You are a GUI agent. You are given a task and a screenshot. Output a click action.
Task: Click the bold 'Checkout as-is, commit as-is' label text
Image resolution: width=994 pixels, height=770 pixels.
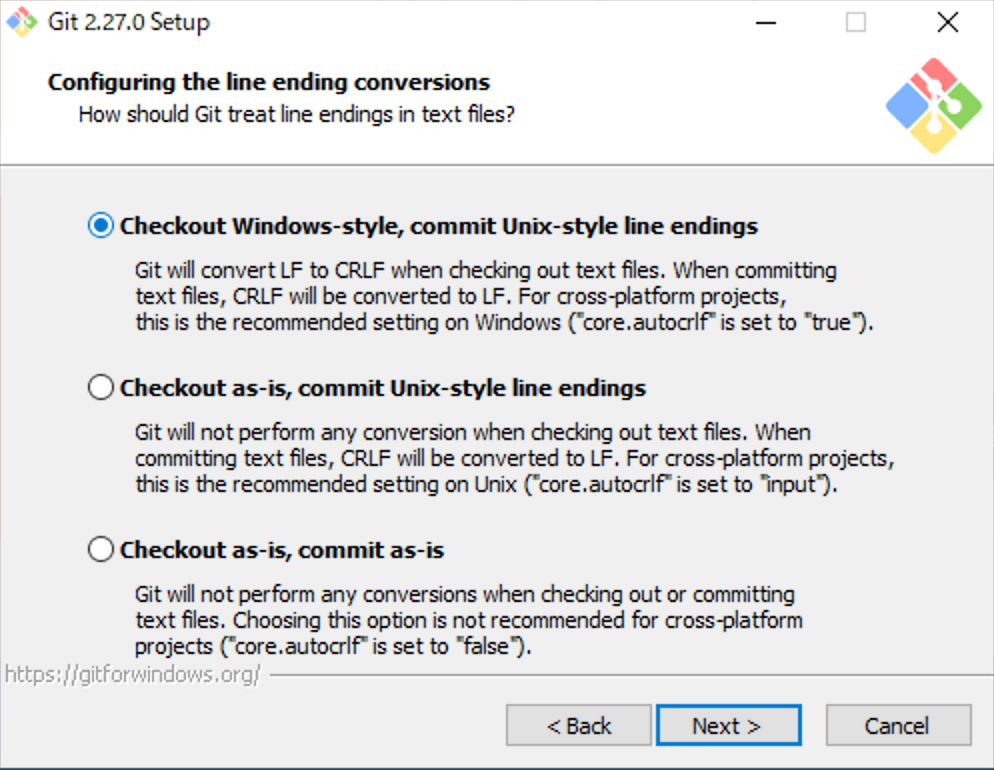(x=282, y=550)
